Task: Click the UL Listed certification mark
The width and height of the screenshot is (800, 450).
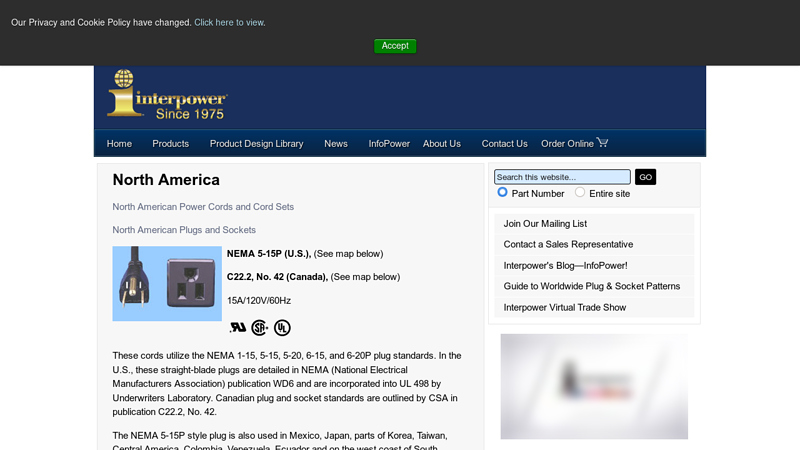Action: point(283,327)
